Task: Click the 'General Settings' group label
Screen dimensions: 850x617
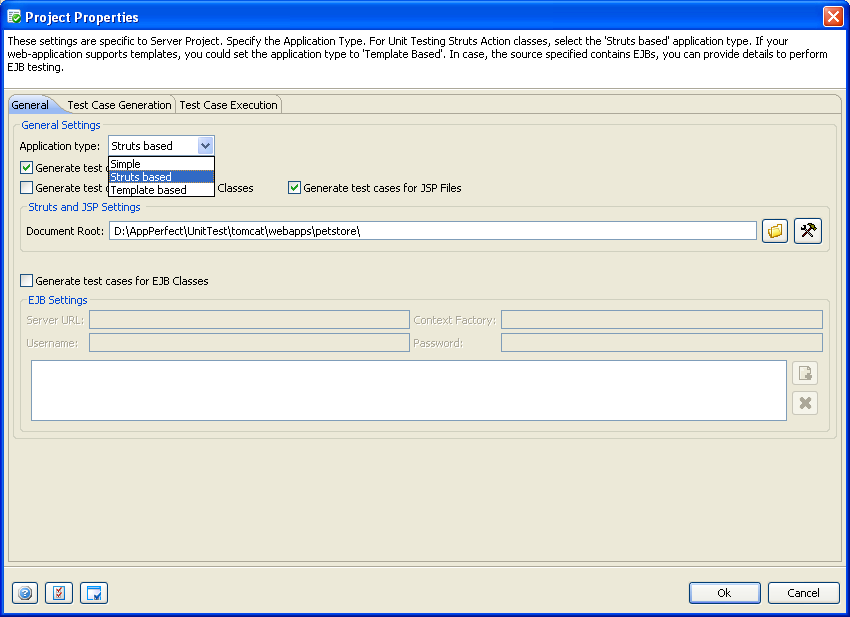Action: (x=61, y=125)
